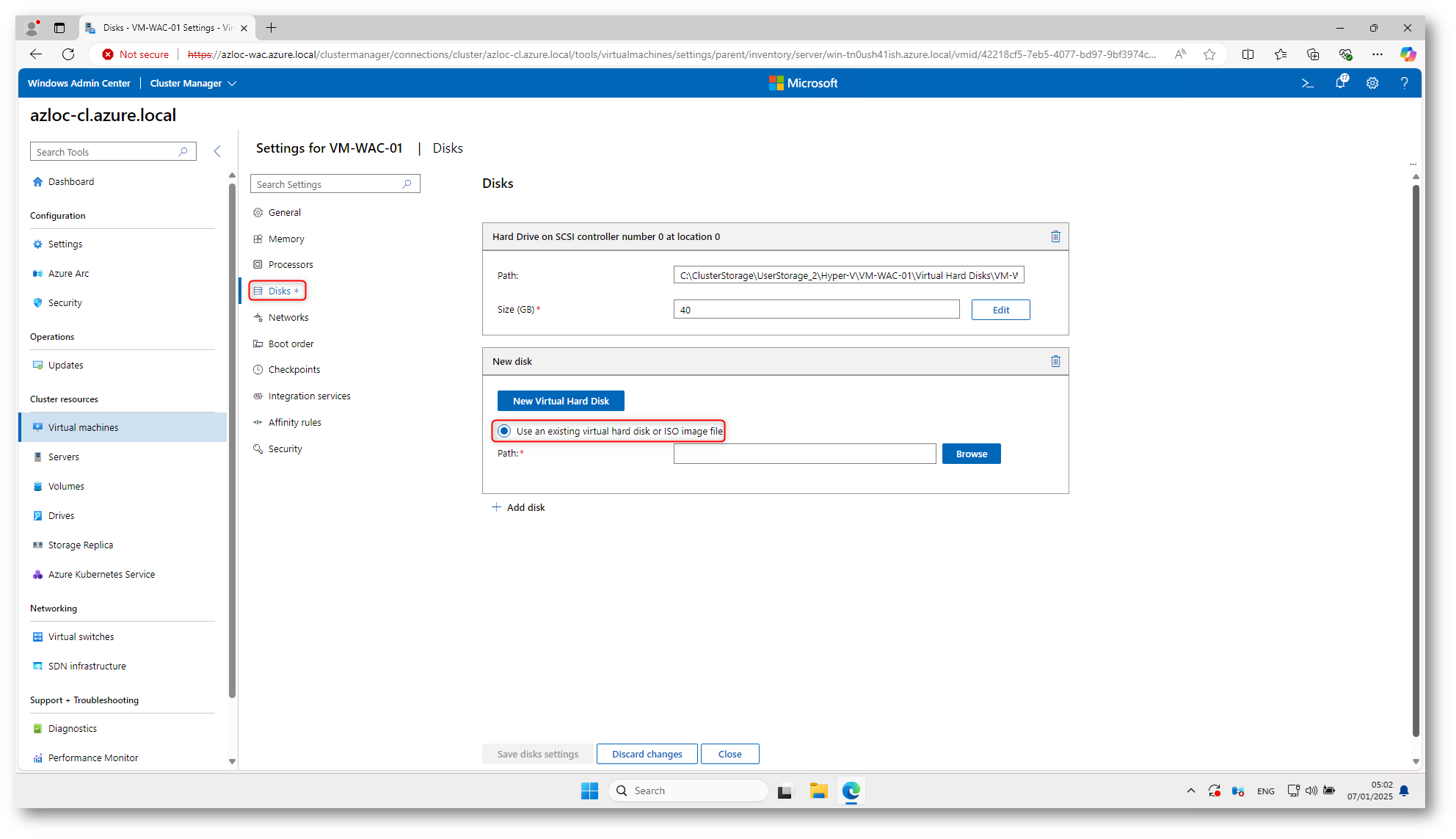The image size is (1456, 839).
Task: Click Save disks settings button
Action: point(538,754)
